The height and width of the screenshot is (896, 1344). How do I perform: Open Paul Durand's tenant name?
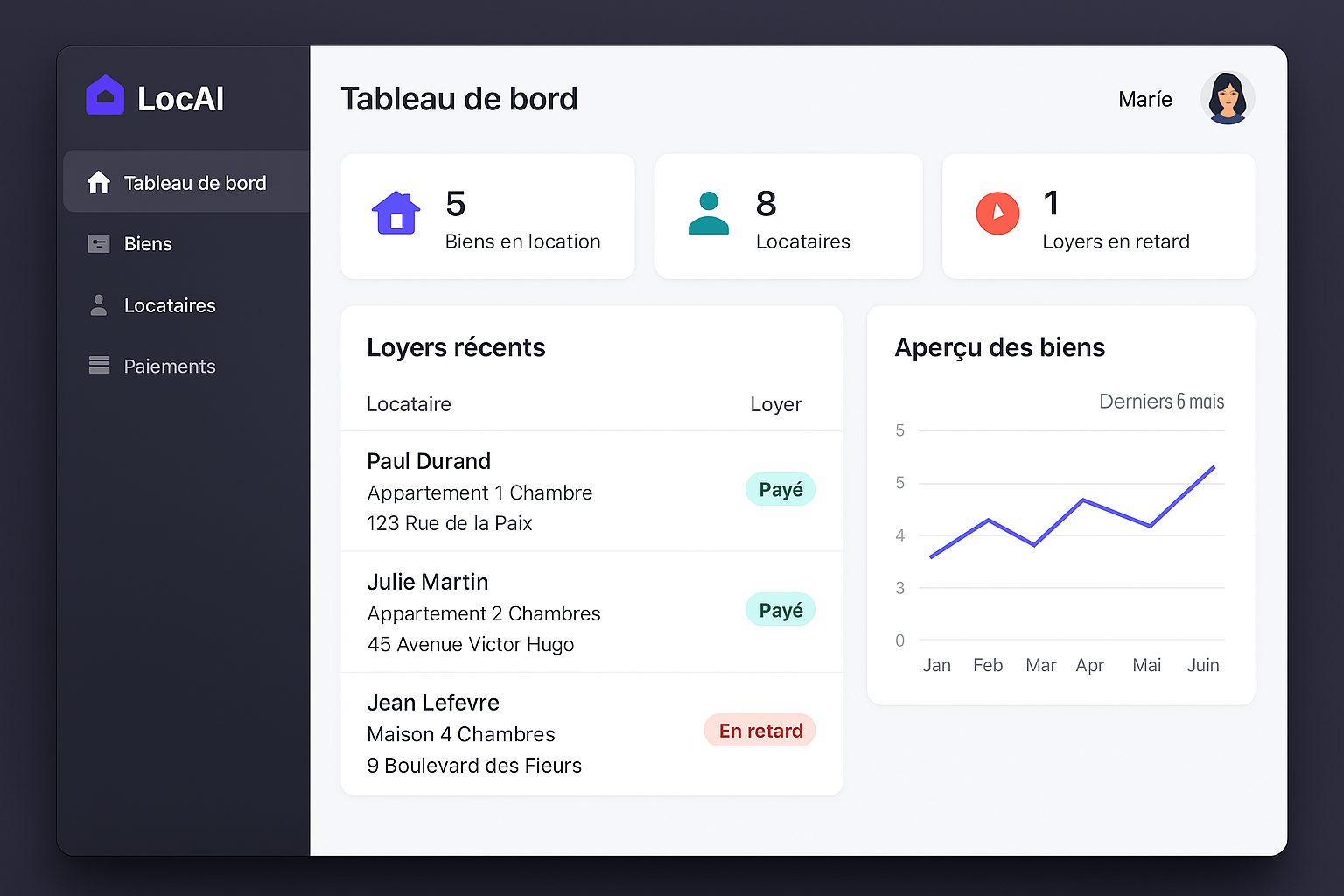click(429, 461)
